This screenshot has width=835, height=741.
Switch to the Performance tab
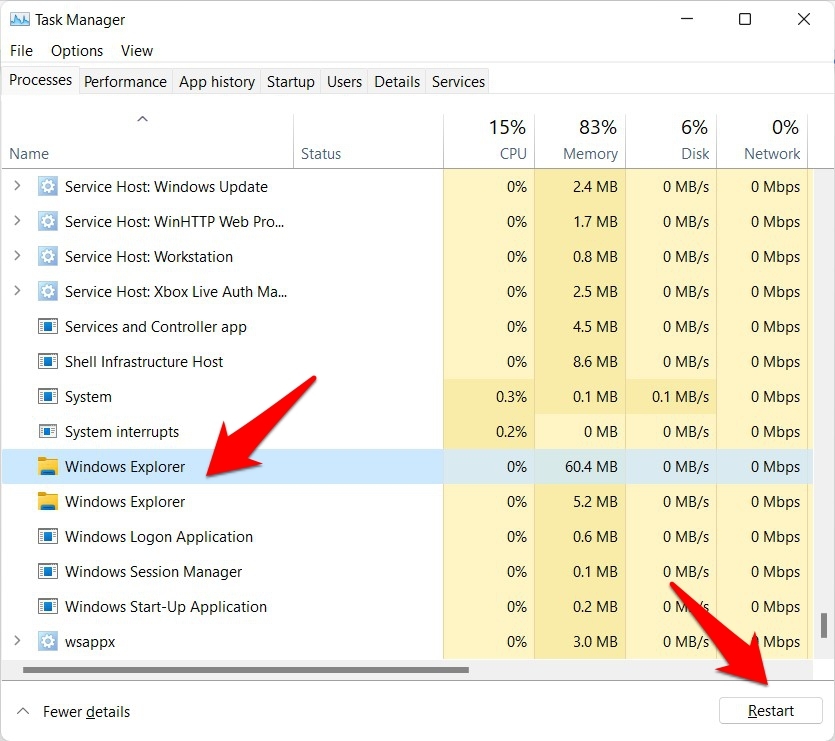125,82
